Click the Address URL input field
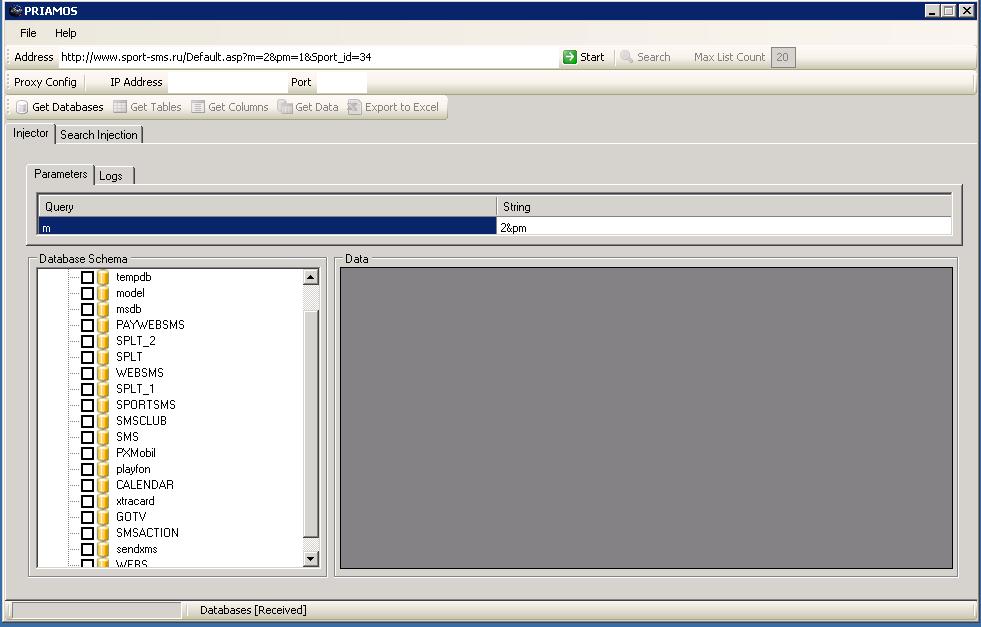981x627 pixels. pos(308,57)
